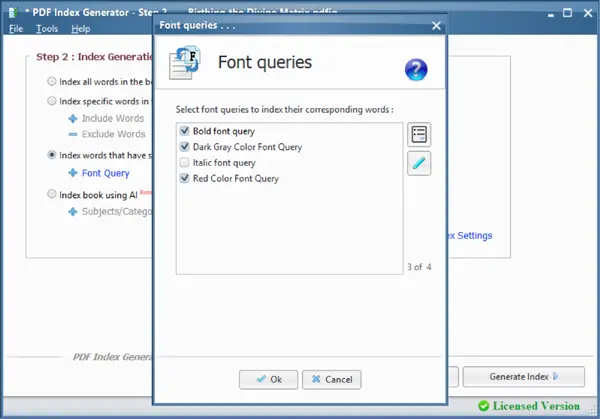Uncheck Dark Gray Color Font Query

184,147
